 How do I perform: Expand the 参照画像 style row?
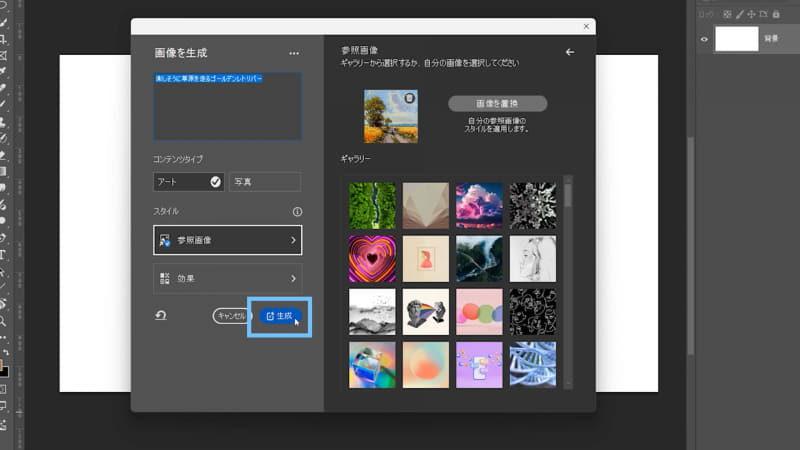228,240
